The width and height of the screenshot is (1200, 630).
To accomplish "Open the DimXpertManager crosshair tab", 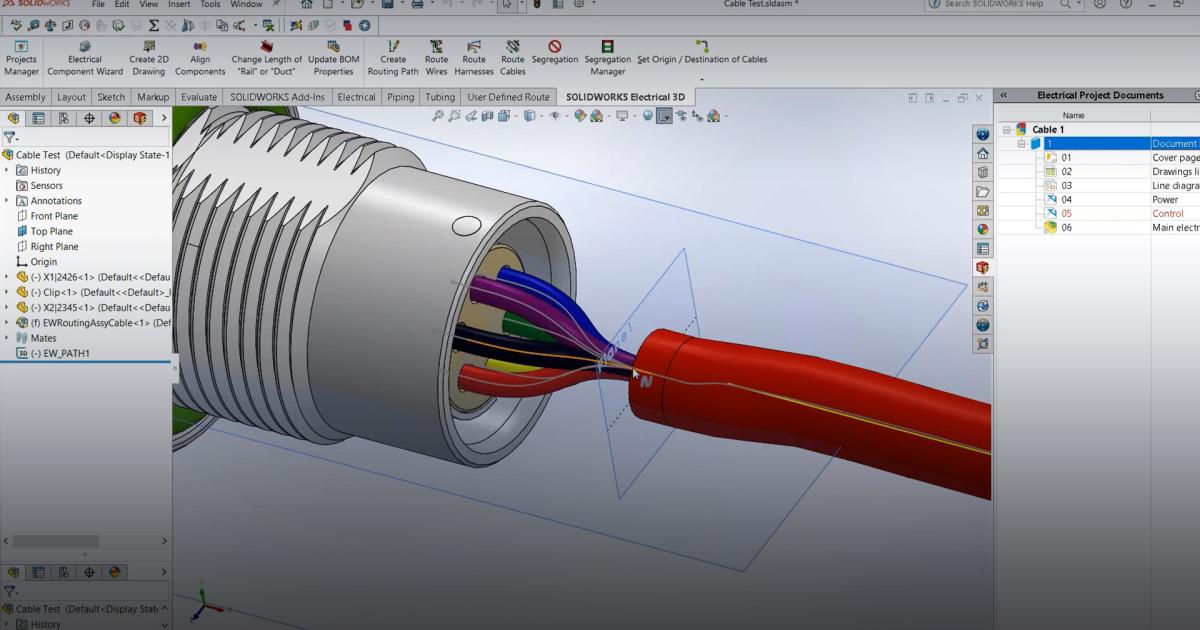I will 89,118.
